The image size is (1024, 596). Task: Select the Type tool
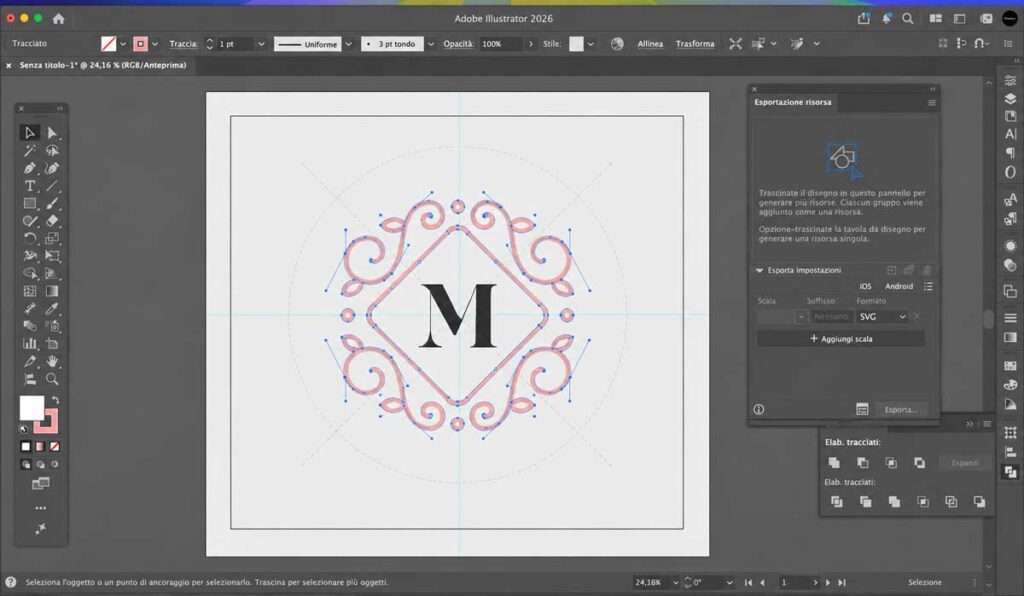29,186
